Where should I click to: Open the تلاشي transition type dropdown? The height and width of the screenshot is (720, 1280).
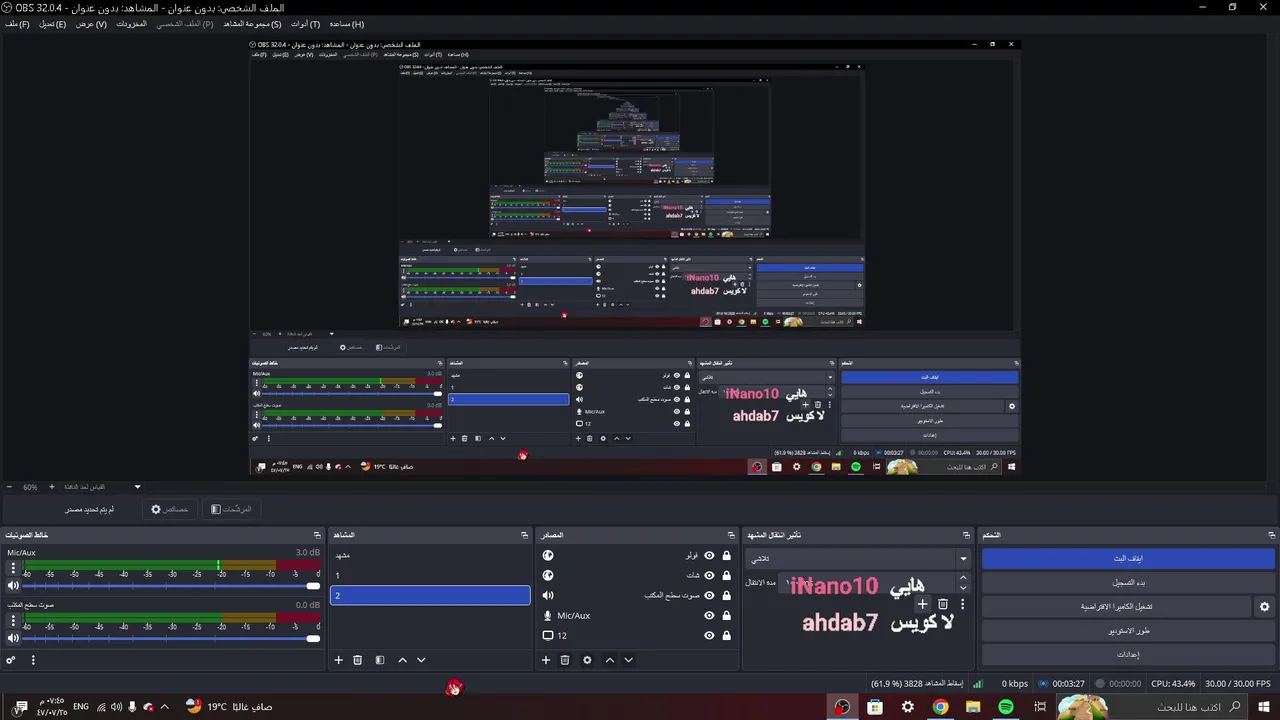(x=859, y=559)
